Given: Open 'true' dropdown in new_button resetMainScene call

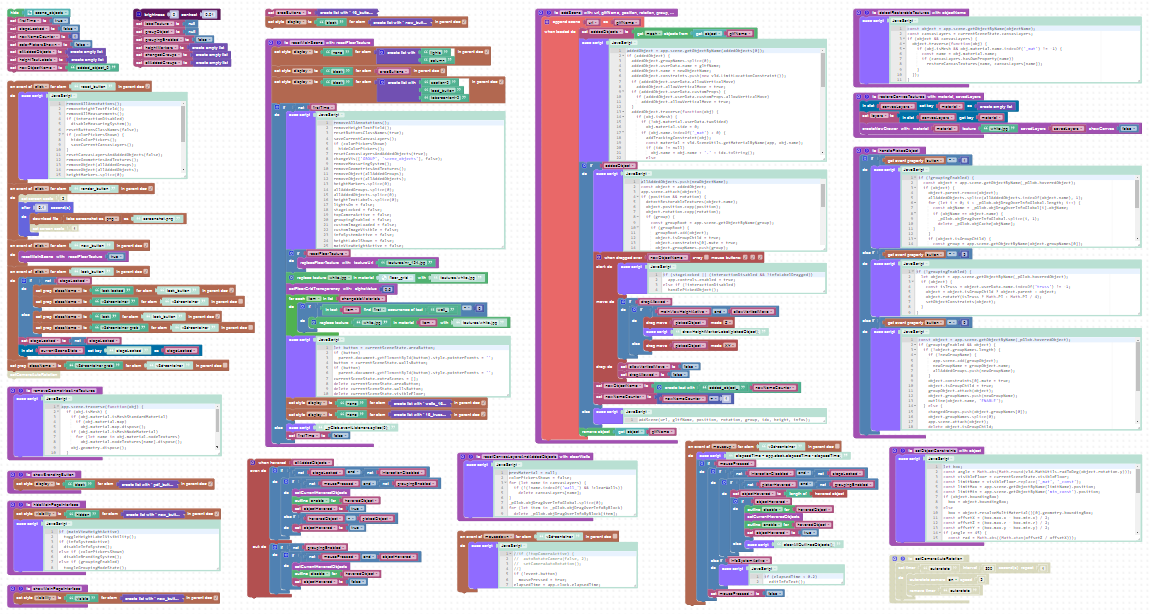Looking at the screenshot, I should tap(116, 256).
